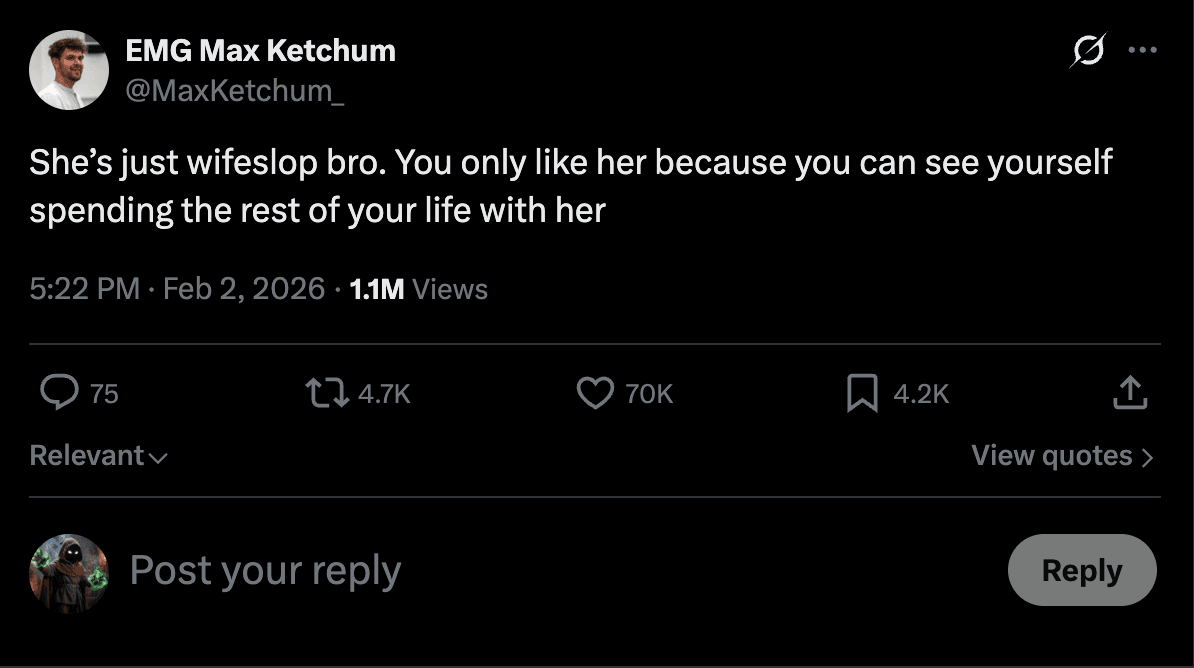Open the share options via the upload icon
Image resolution: width=1194 pixels, height=668 pixels.
click(x=1130, y=394)
